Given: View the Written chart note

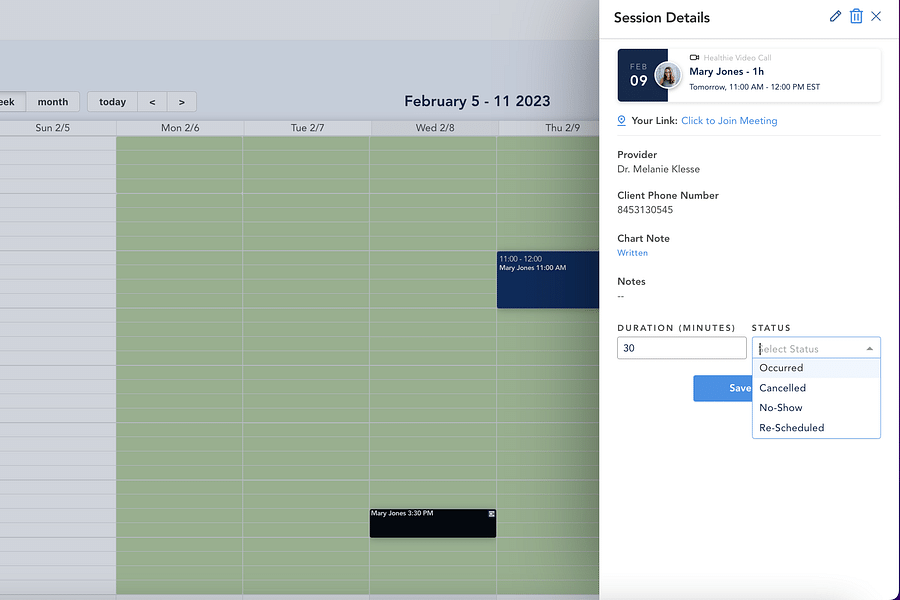Looking at the screenshot, I should 632,252.
